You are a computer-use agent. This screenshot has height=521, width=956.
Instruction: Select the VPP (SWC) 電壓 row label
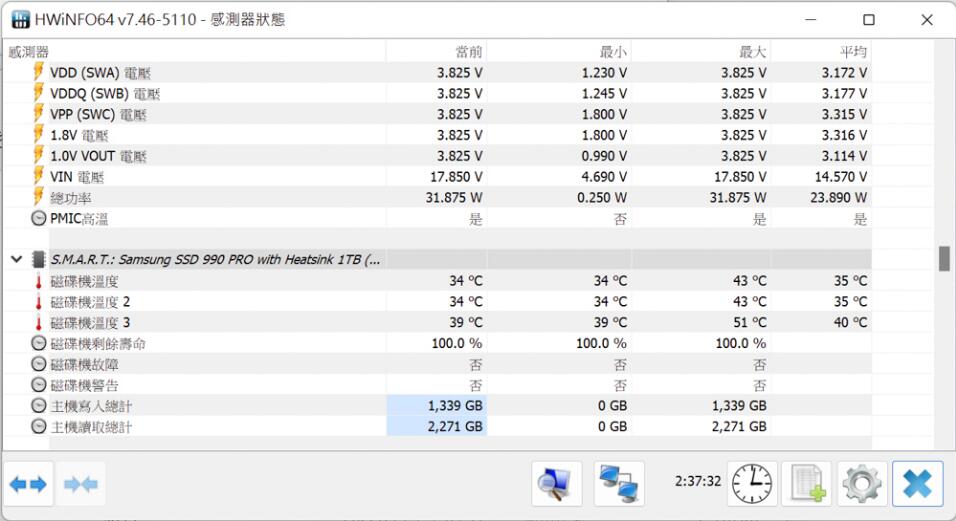98,114
